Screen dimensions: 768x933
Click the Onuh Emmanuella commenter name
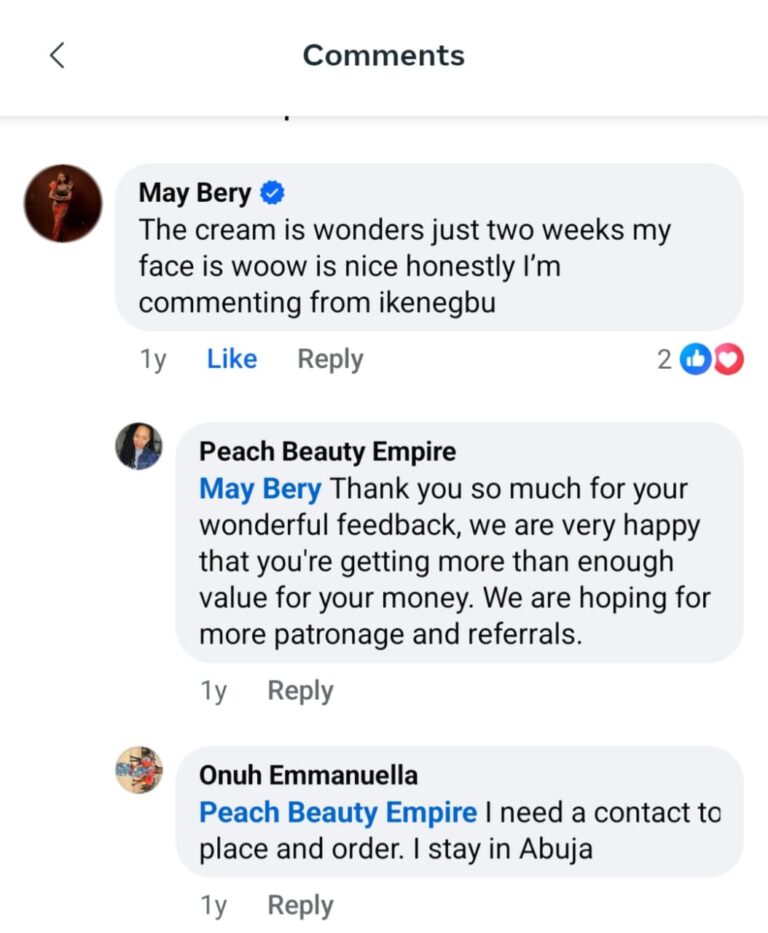point(308,776)
